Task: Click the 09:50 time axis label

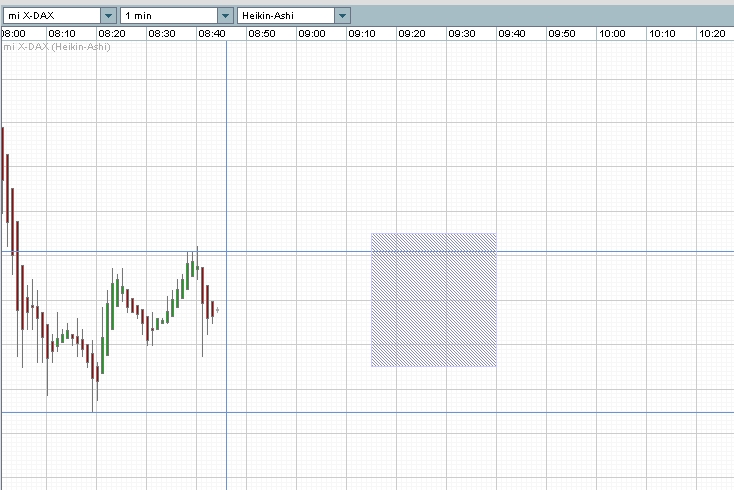Action: 562,34
